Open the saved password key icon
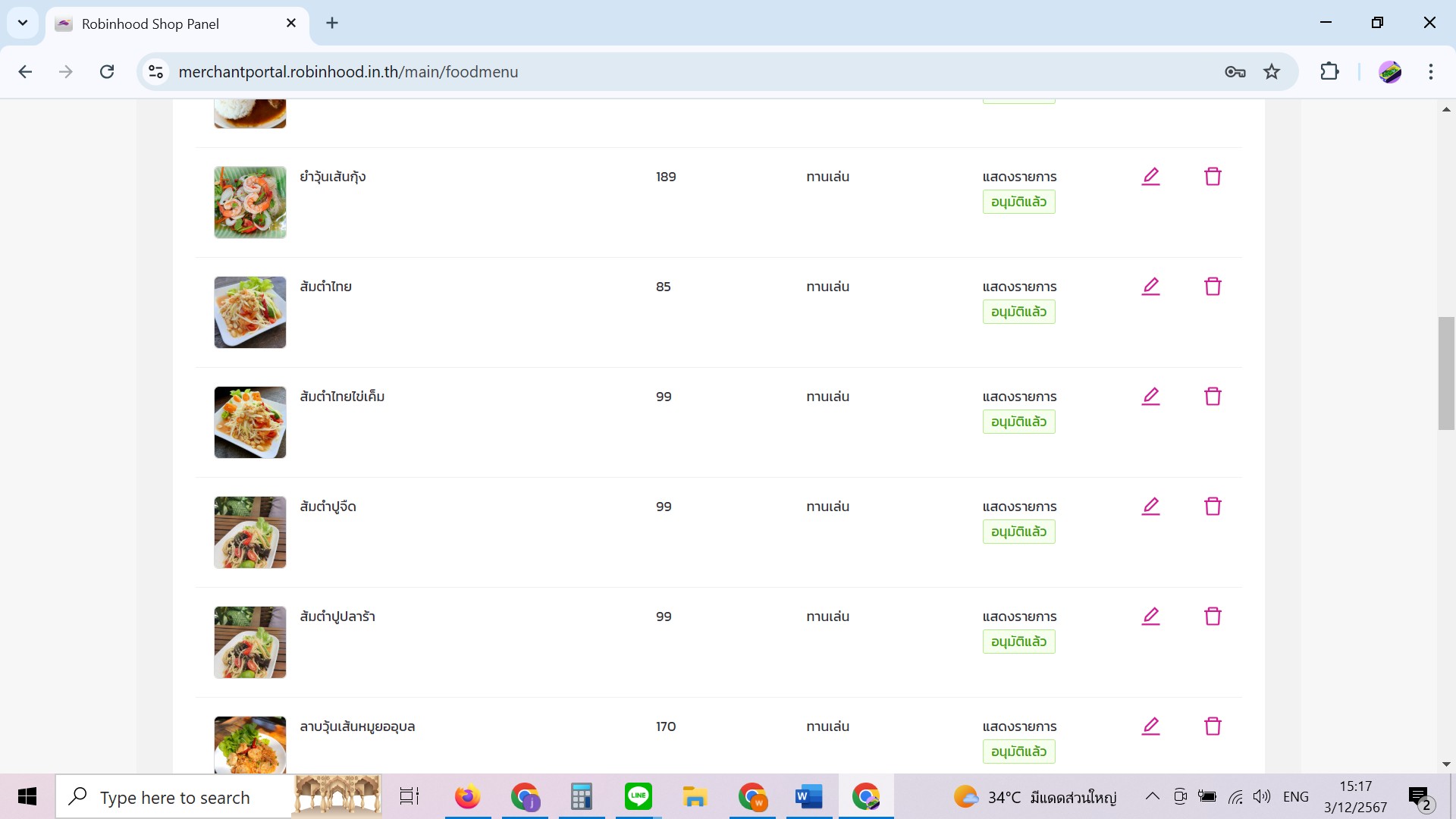This screenshot has width=1456, height=819. pos(1235,71)
